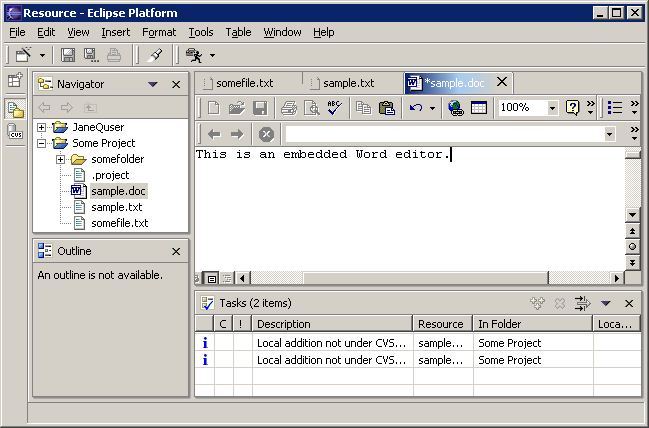Click the Print icon in main toolbar
Screen dimensions: 649x428
[x=114, y=55]
